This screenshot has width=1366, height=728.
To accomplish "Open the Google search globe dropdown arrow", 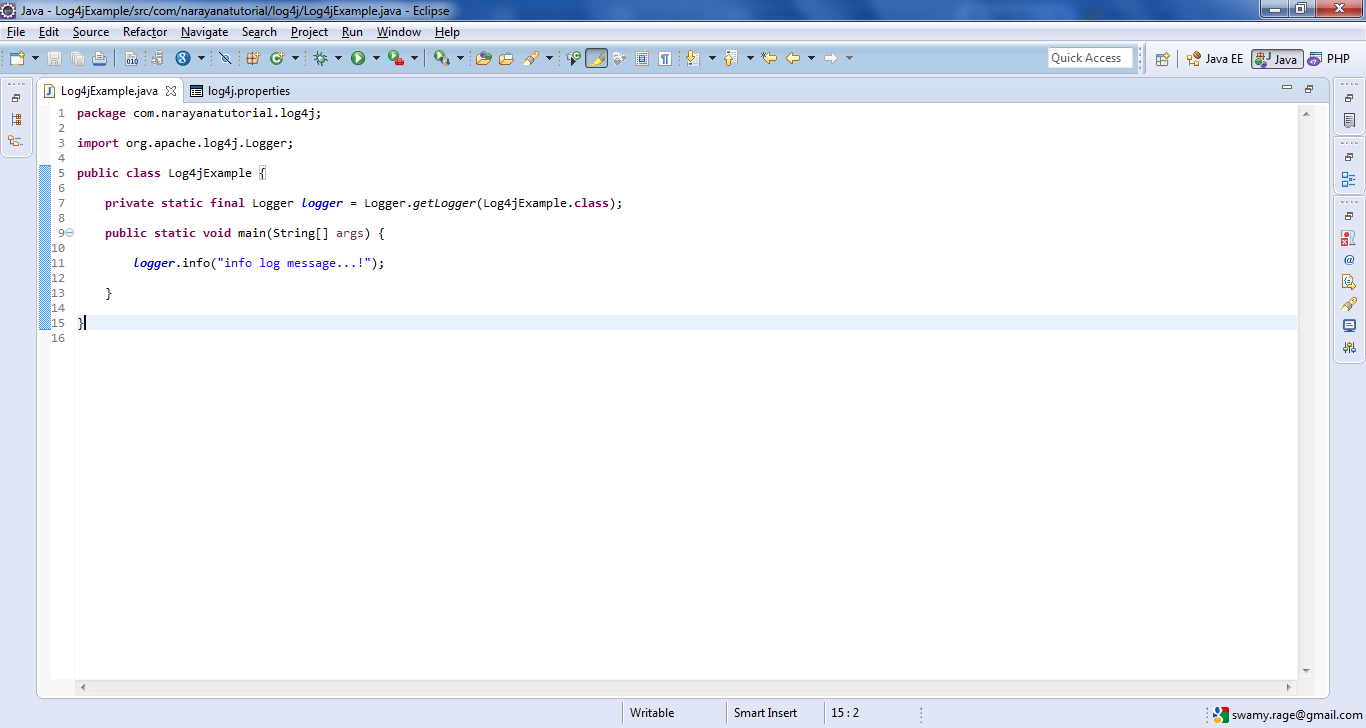I will (x=201, y=58).
